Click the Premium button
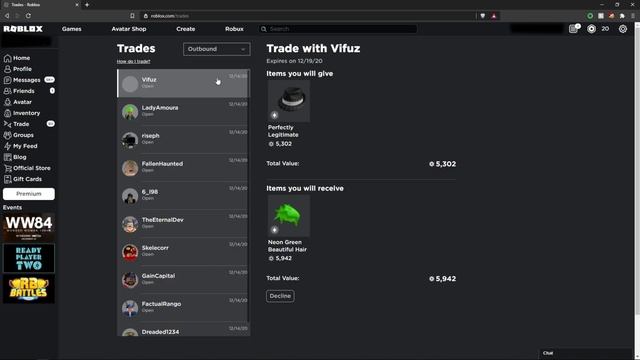The width and height of the screenshot is (640, 360). pyautogui.click(x=29, y=194)
